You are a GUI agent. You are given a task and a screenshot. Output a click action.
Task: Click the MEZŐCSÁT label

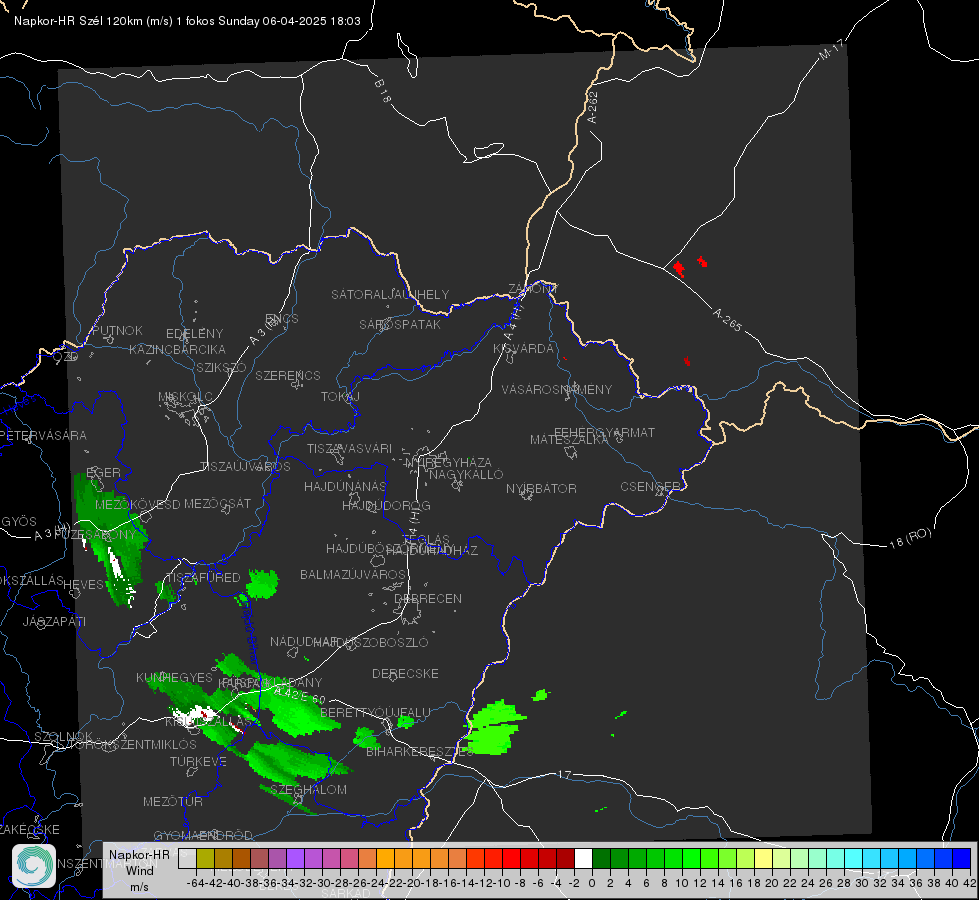click(x=217, y=503)
